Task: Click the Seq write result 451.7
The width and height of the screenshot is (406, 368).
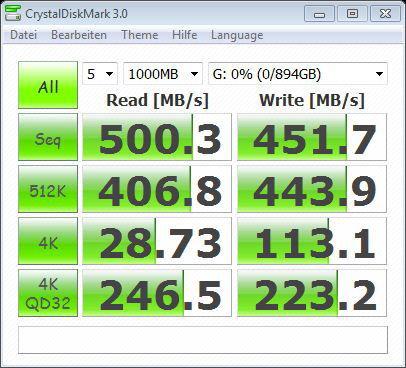Action: pyautogui.click(x=312, y=137)
